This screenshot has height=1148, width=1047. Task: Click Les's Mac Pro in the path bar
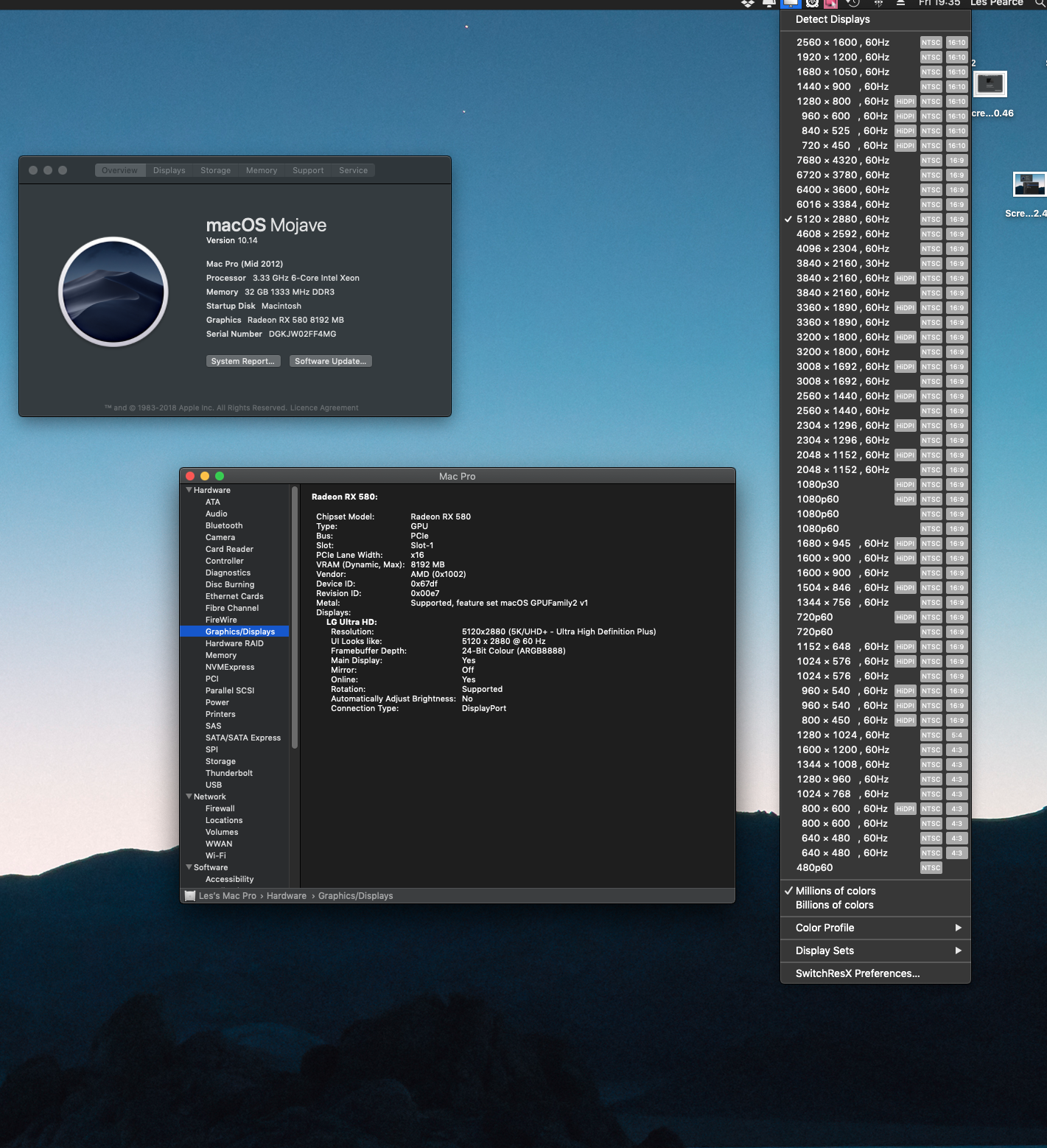tap(228, 896)
